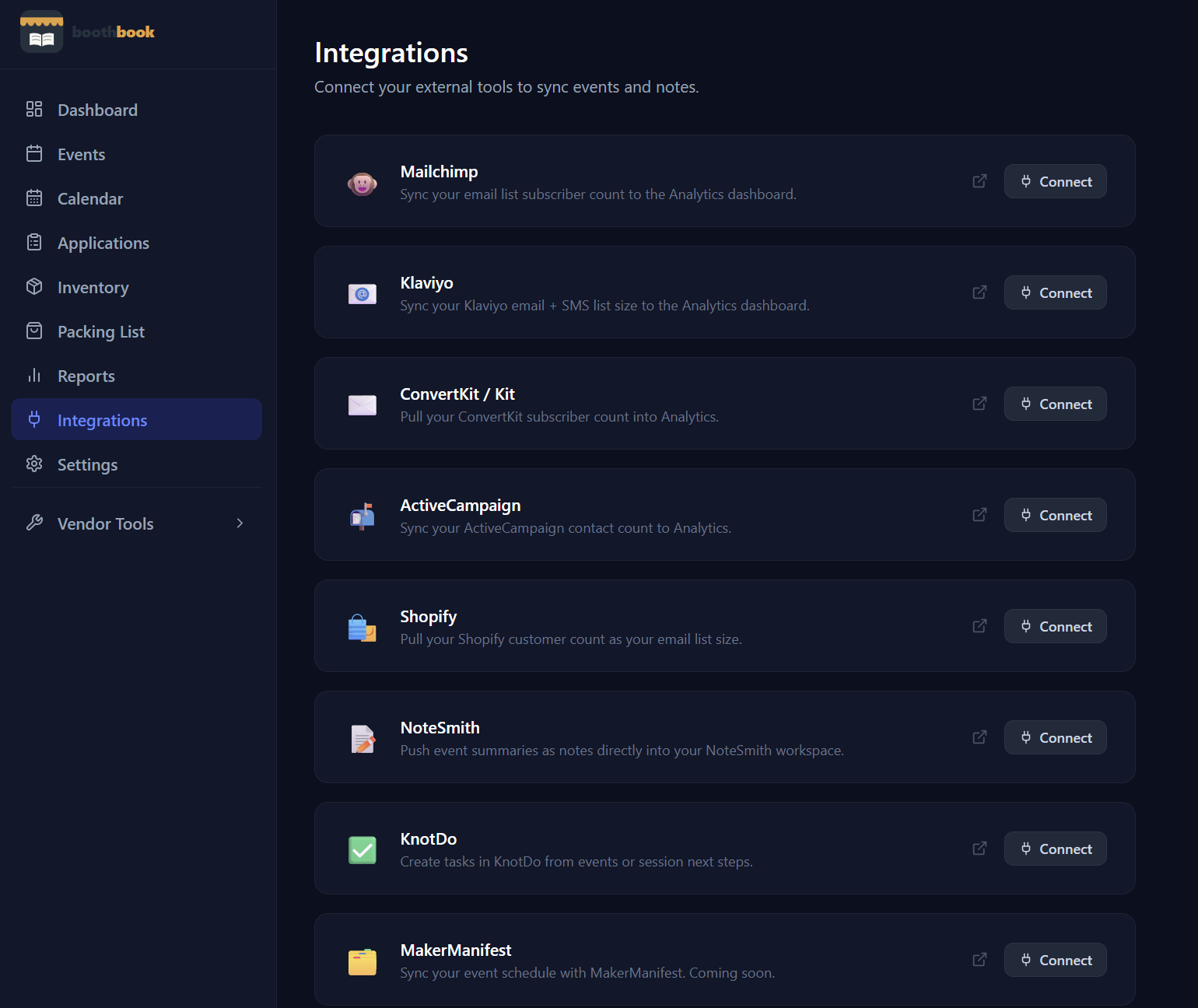The height and width of the screenshot is (1008, 1198).
Task: Click the Klaviyo card title
Action: click(426, 283)
